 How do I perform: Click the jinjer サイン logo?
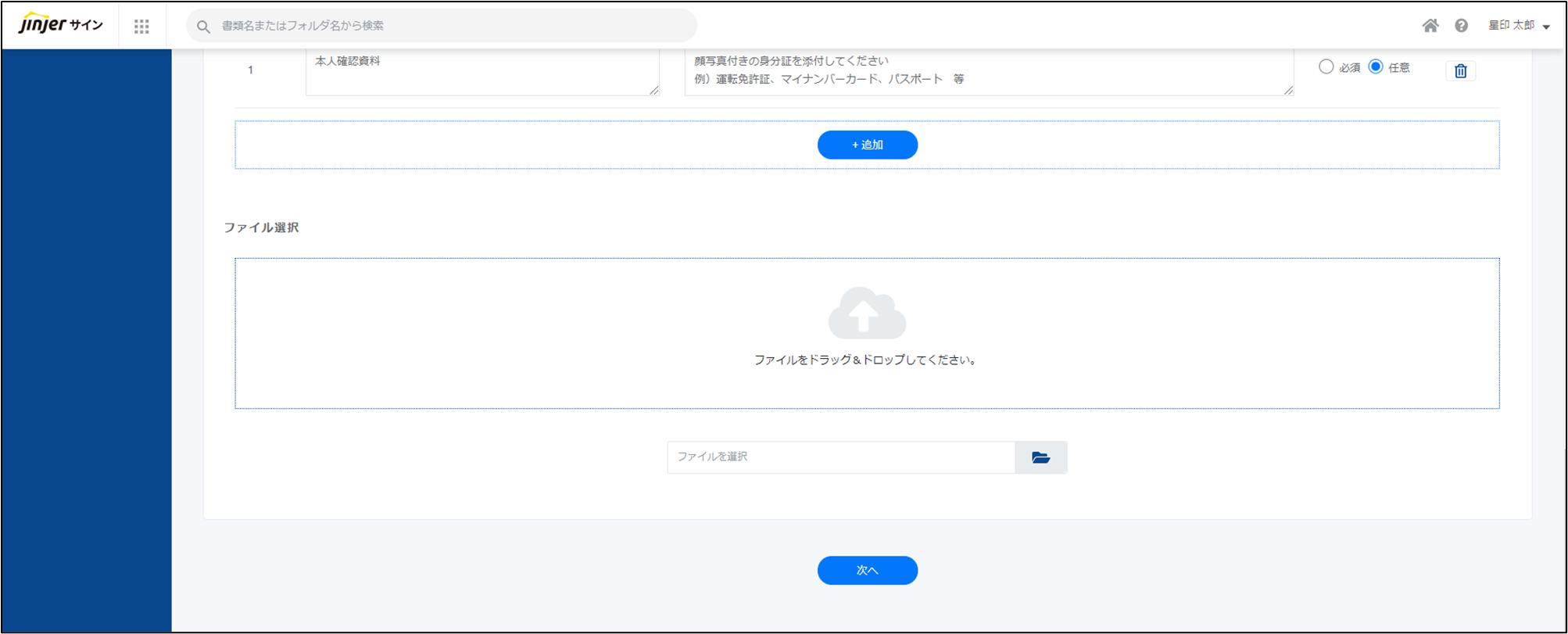click(x=61, y=24)
